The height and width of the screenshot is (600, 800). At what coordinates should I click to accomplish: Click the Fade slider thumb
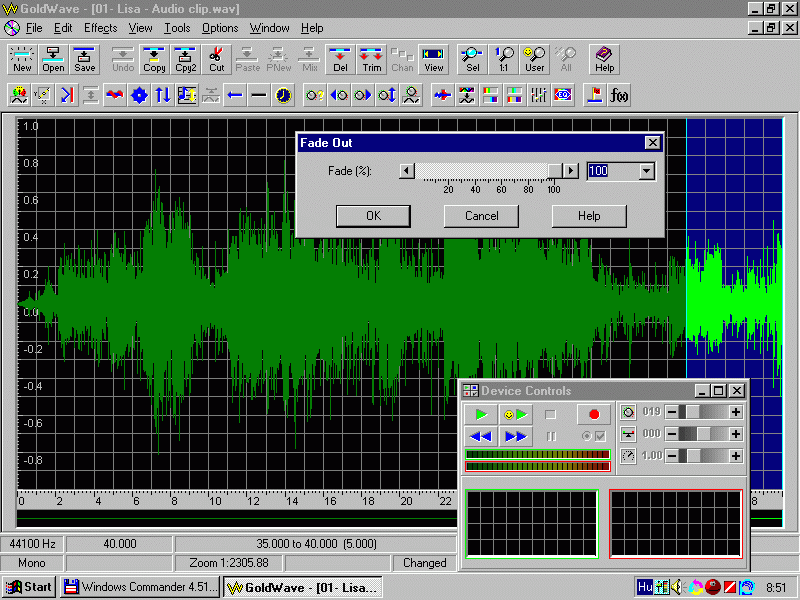[555, 171]
